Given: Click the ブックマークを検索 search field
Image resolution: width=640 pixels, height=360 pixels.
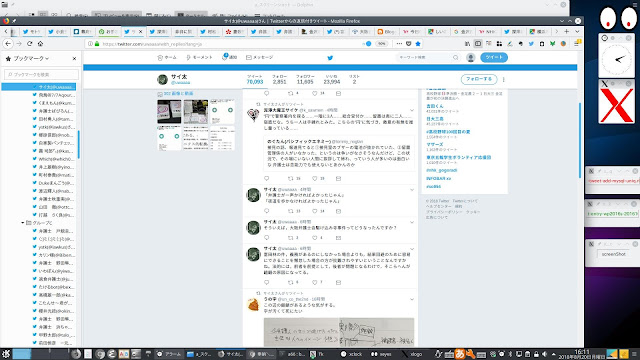Looking at the screenshot, I should pyautogui.click(x=41, y=75).
